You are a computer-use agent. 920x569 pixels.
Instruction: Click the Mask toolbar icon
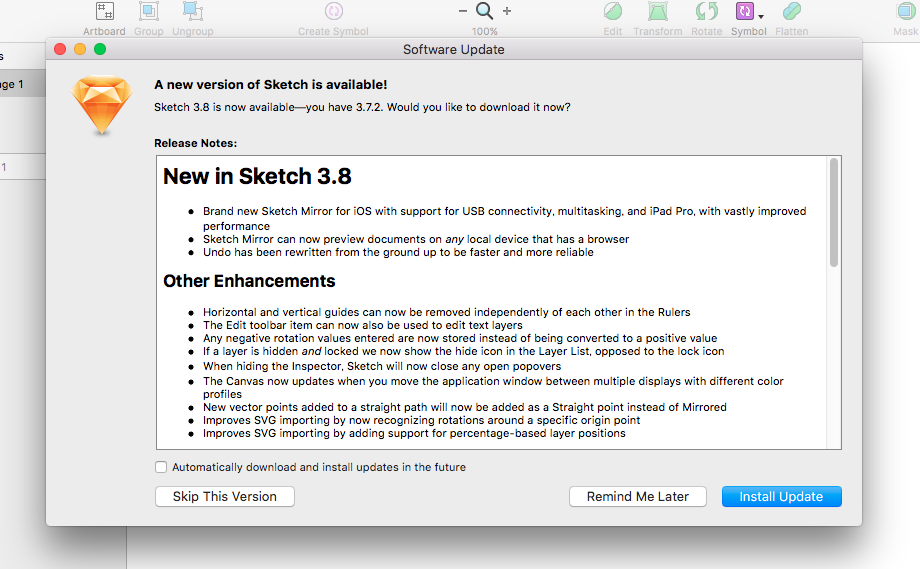point(906,11)
